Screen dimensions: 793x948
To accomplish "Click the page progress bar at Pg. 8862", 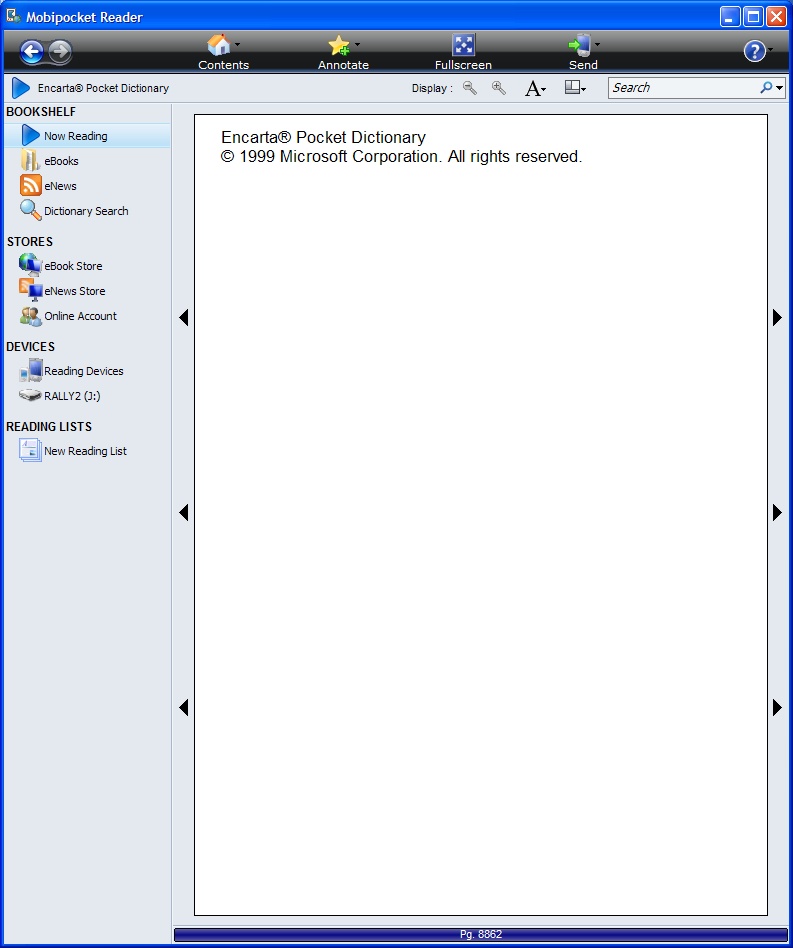I will pyautogui.click(x=481, y=935).
